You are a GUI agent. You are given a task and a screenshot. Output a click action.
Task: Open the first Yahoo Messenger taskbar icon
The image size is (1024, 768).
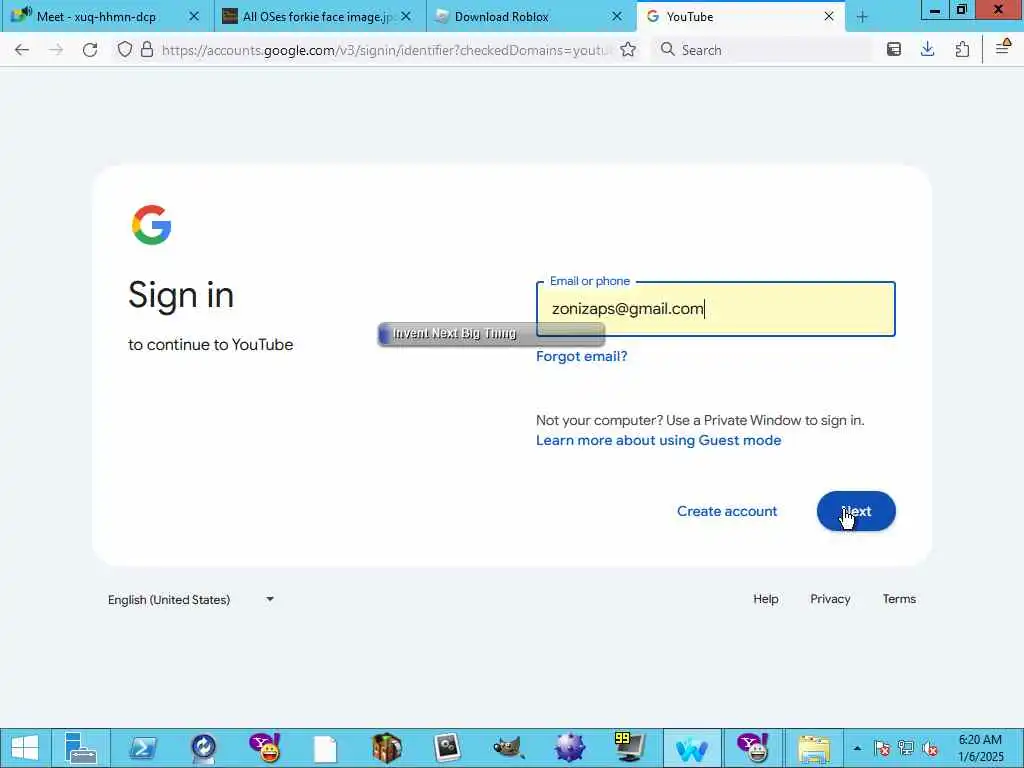pyautogui.click(x=264, y=748)
